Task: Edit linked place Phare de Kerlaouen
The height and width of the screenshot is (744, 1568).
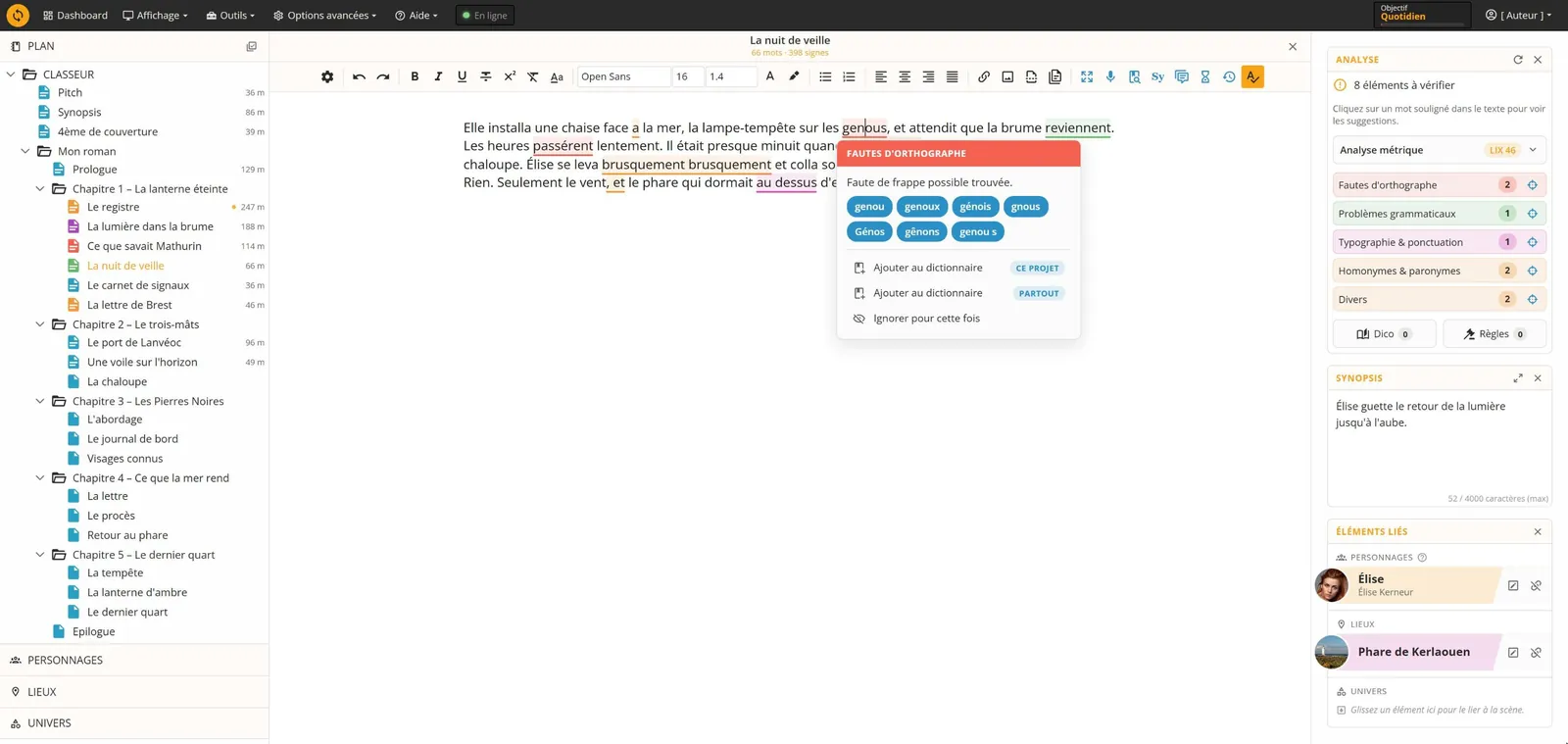Action: tap(1513, 653)
